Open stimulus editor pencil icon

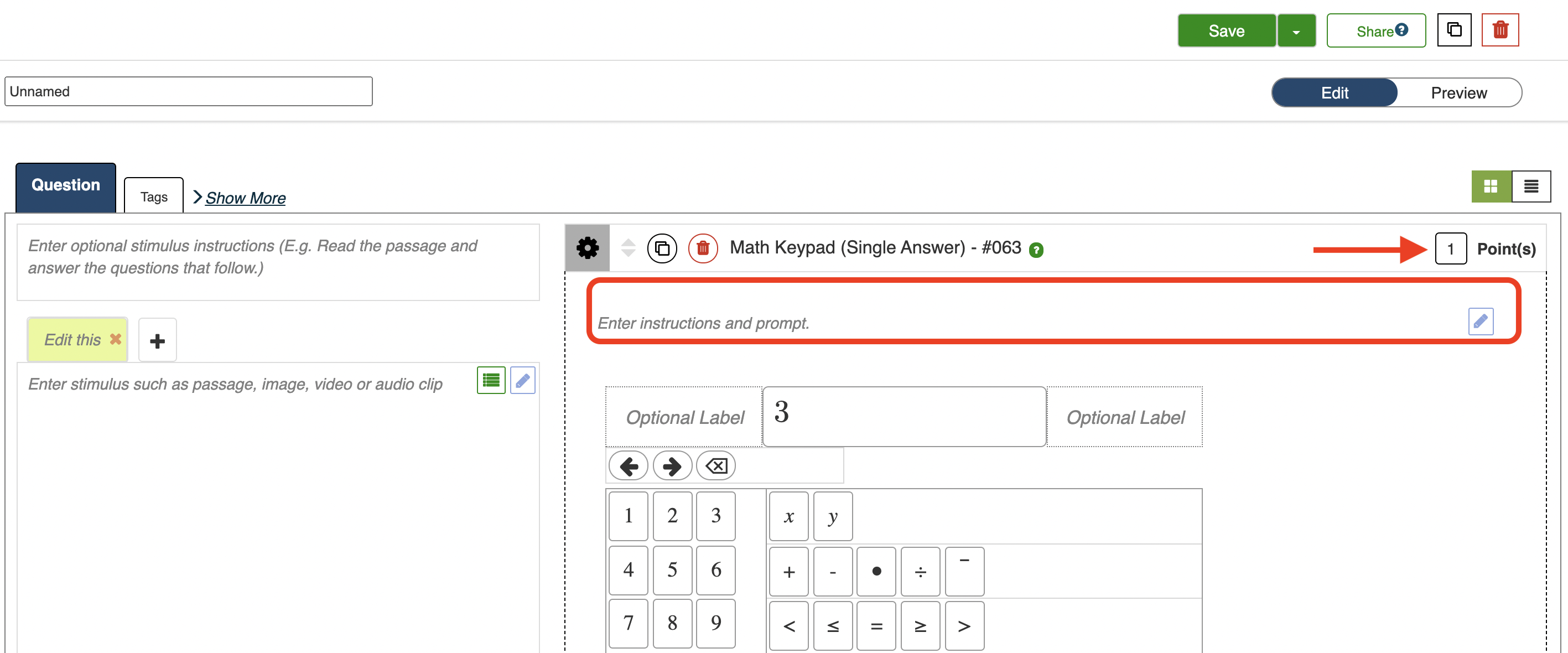(x=522, y=380)
